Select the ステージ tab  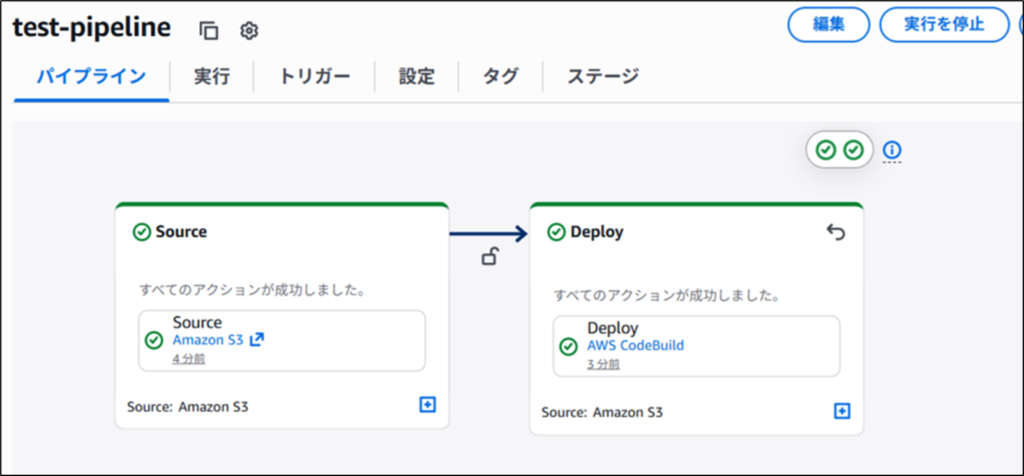[x=603, y=76]
